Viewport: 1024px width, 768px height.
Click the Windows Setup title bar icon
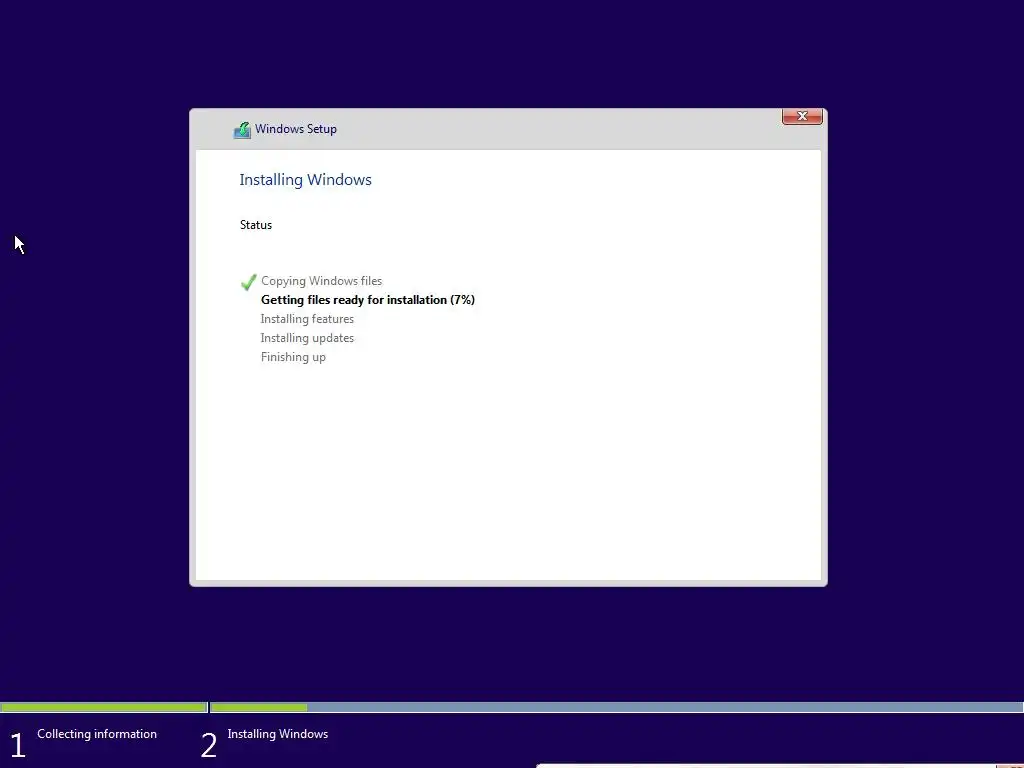(242, 130)
